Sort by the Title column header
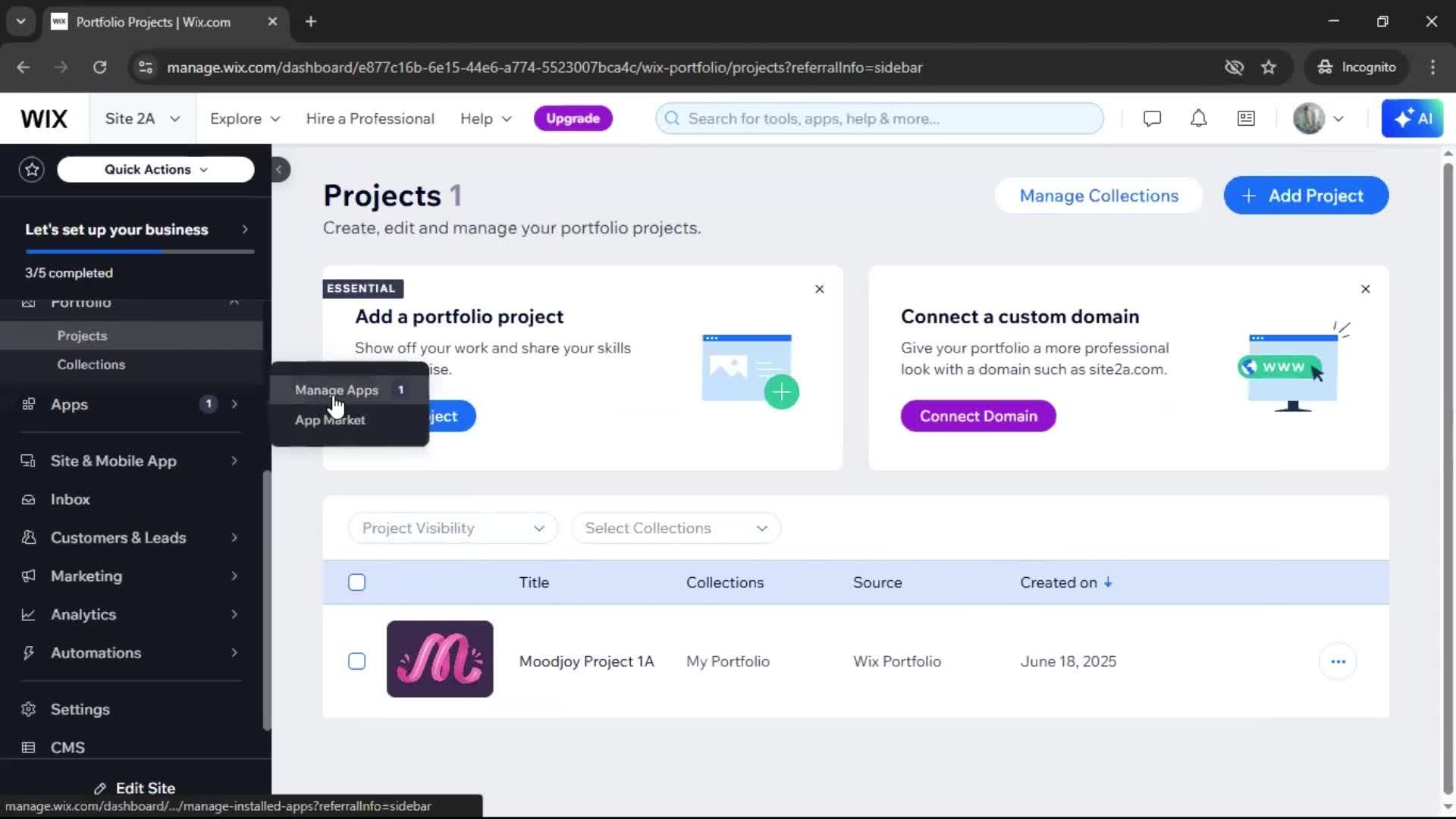The height and width of the screenshot is (819, 1456). tap(534, 582)
